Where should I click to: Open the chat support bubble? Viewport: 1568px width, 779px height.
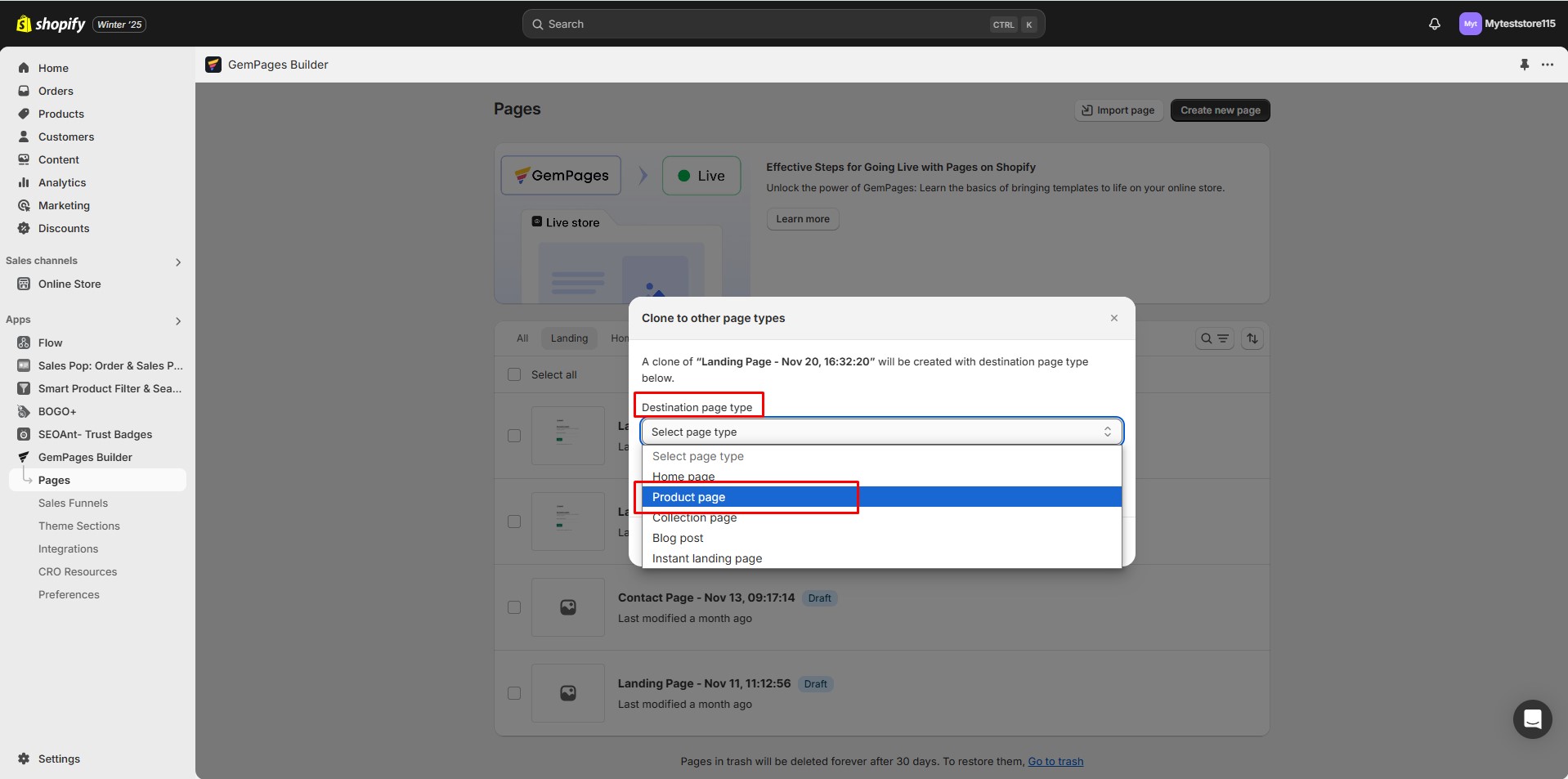(1532, 719)
